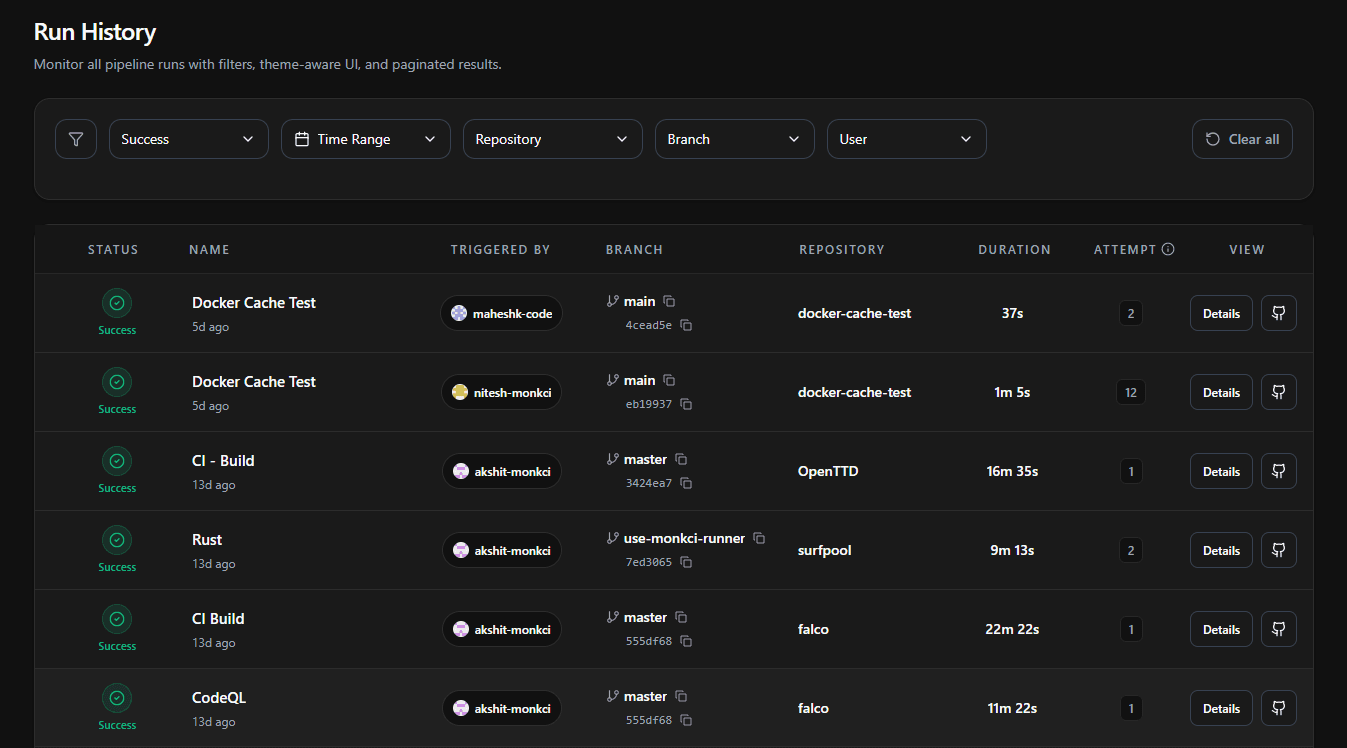This screenshot has width=1347, height=748.
Task: Click the filter funnel icon button
Action: [76, 139]
